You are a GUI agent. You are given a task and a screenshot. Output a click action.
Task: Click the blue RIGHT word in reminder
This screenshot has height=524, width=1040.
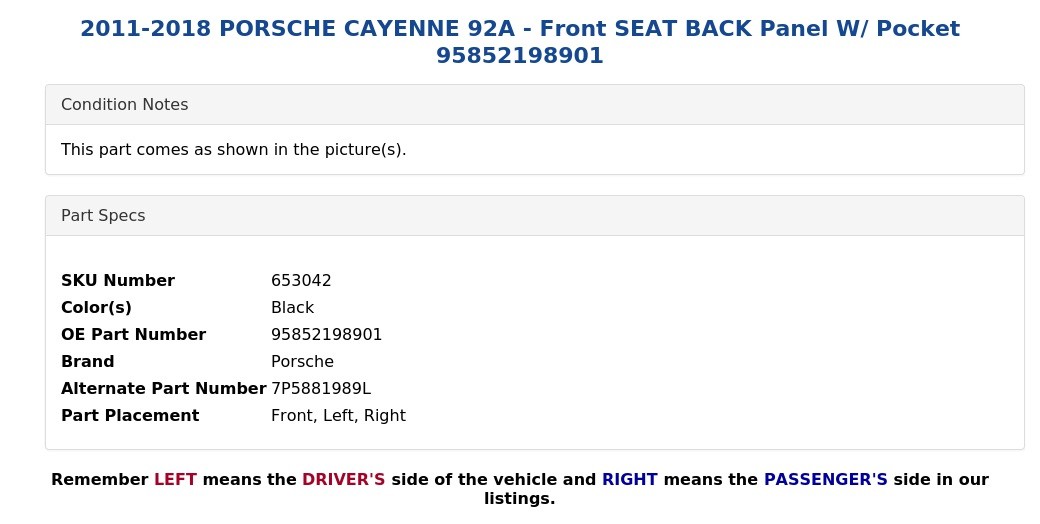point(629,480)
